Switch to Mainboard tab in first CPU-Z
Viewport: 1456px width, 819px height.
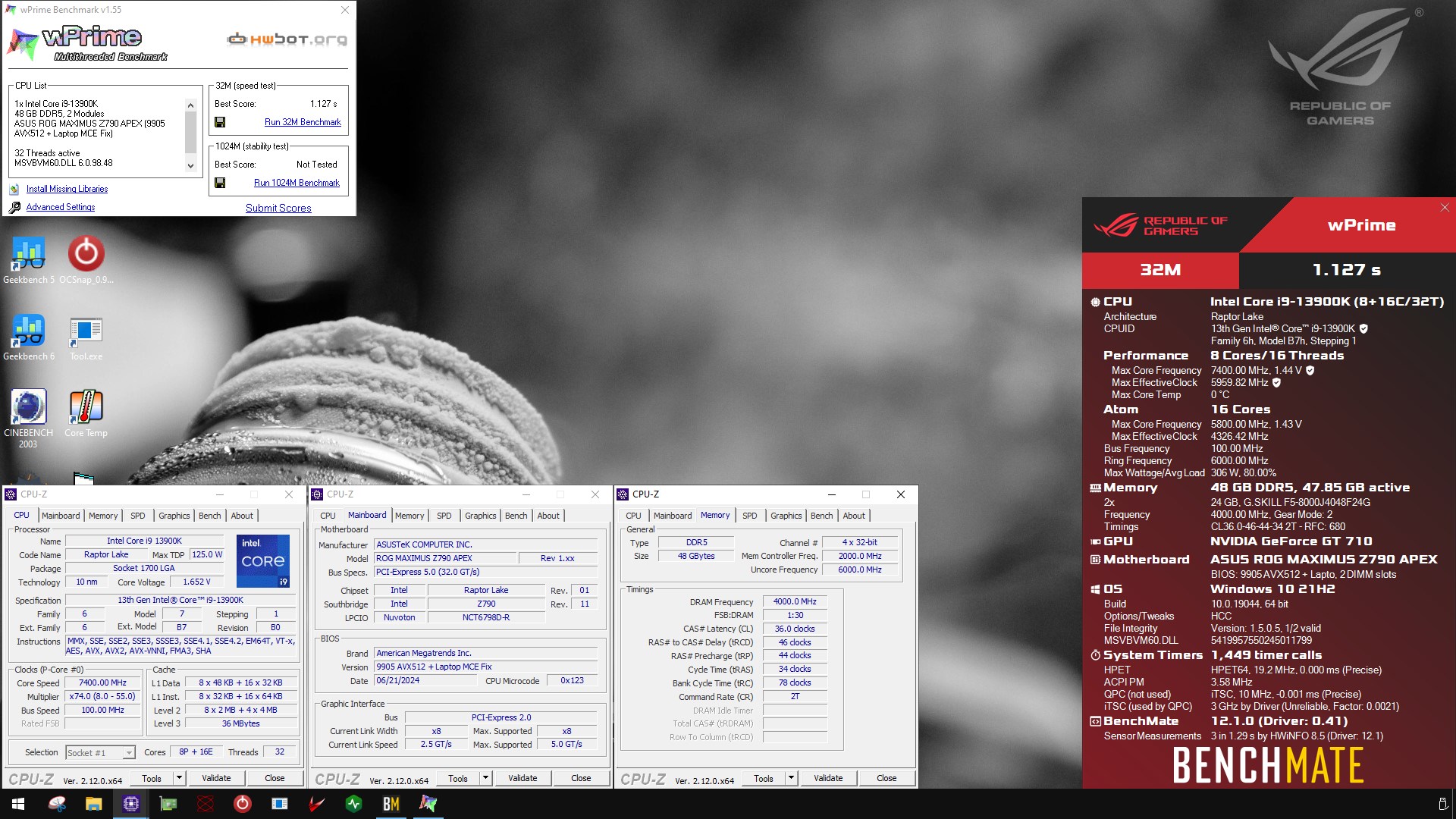[61, 516]
